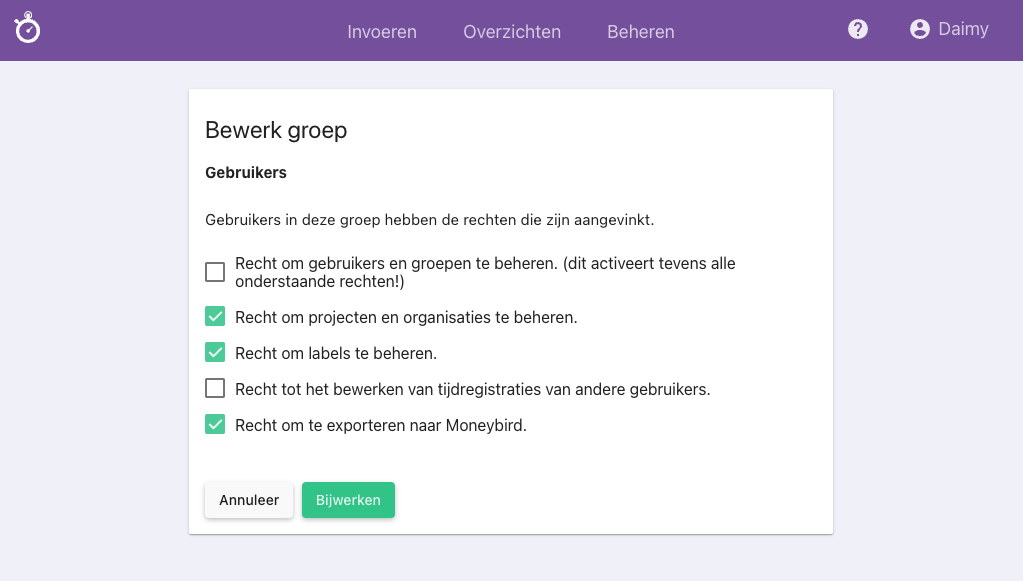The height and width of the screenshot is (581, 1023).
Task: Click the user account avatar icon
Action: tap(919, 29)
